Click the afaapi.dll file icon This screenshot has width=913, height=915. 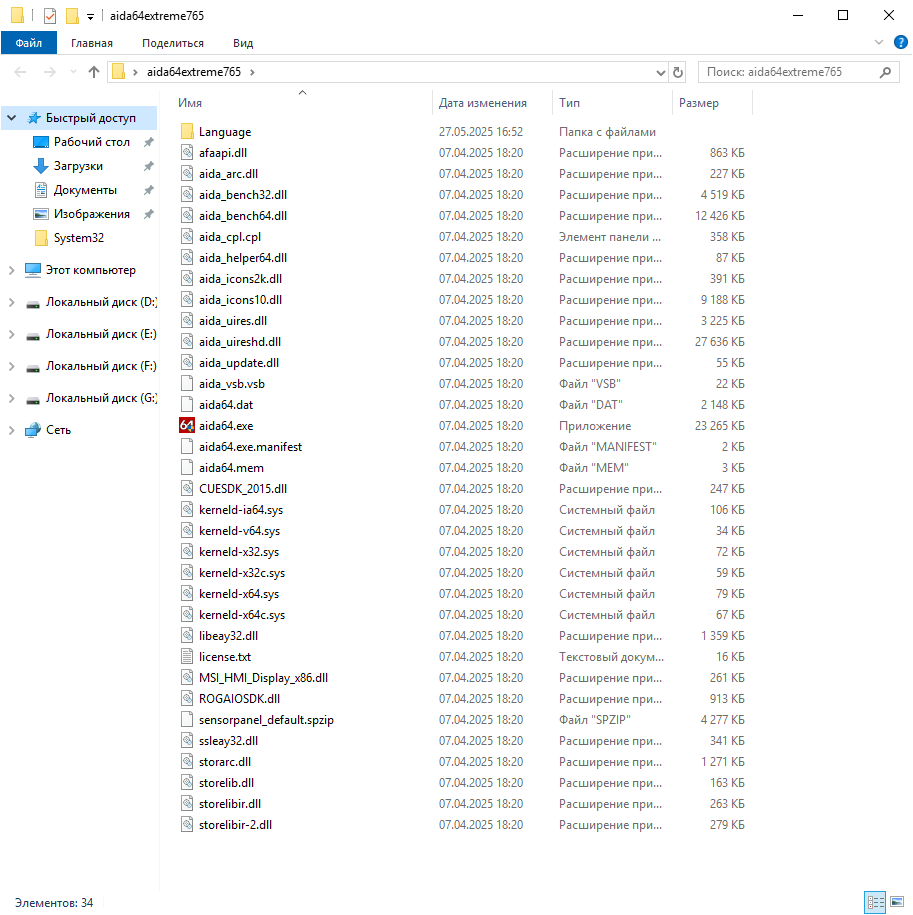187,153
